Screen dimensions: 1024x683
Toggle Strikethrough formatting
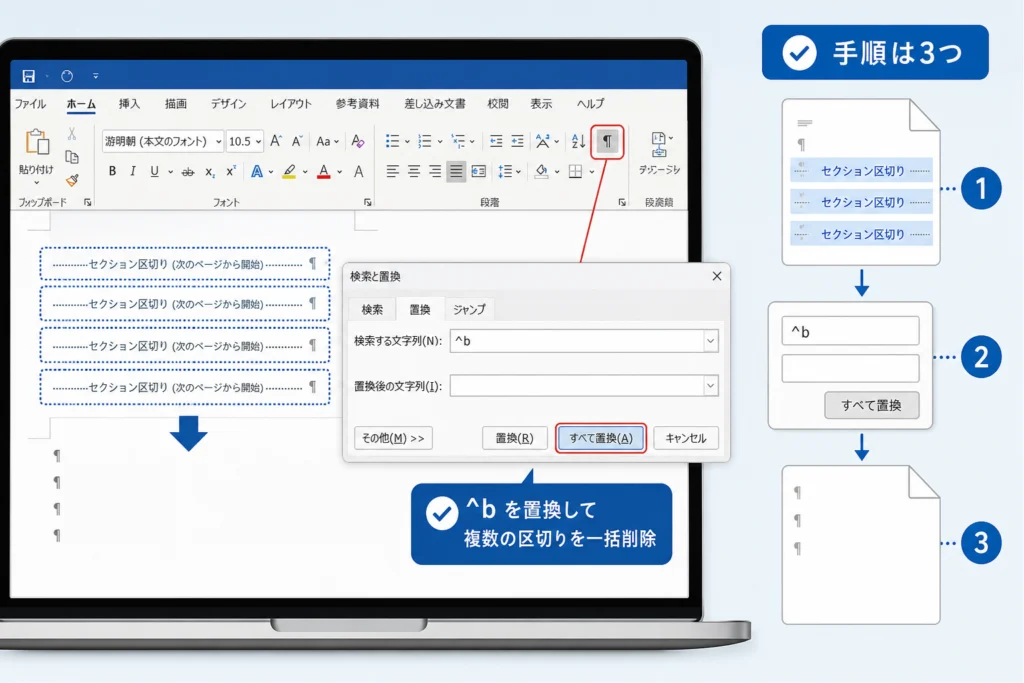(x=187, y=172)
